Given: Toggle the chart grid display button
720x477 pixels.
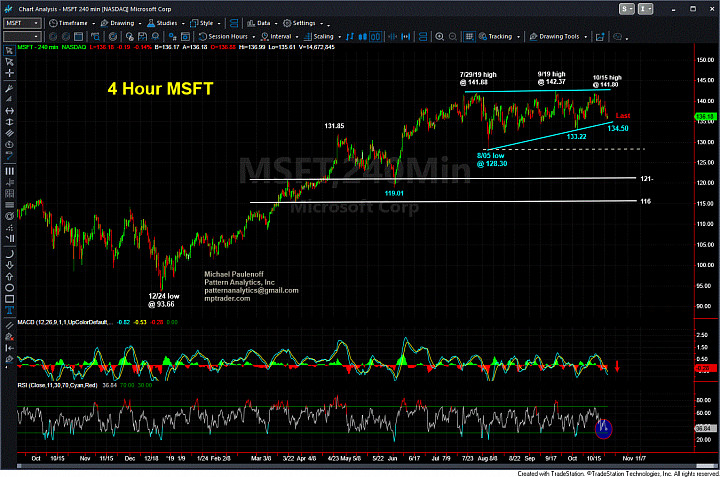Looking at the screenshot, I should click(x=469, y=37).
